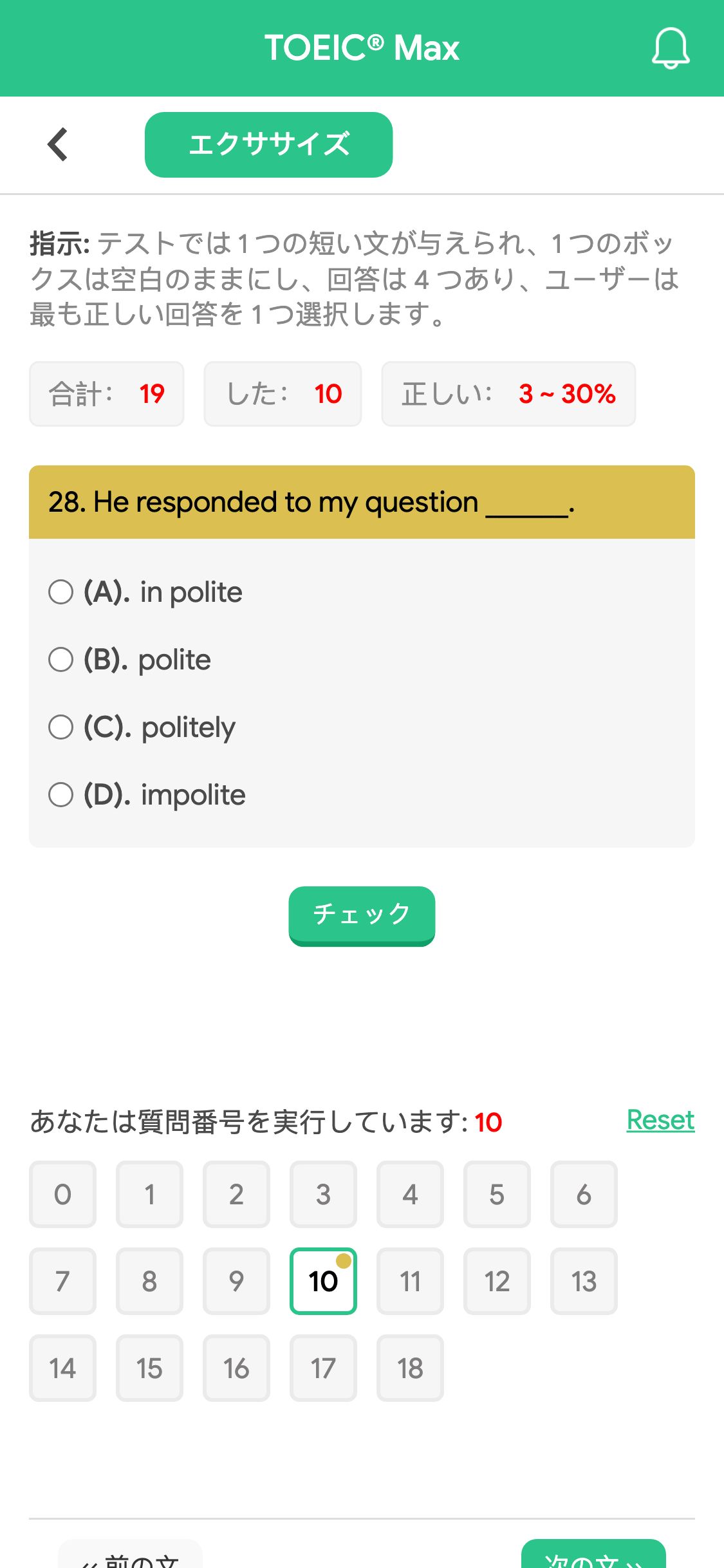Reset question progress via Reset link
The width and height of the screenshot is (724, 1568).
(660, 1120)
